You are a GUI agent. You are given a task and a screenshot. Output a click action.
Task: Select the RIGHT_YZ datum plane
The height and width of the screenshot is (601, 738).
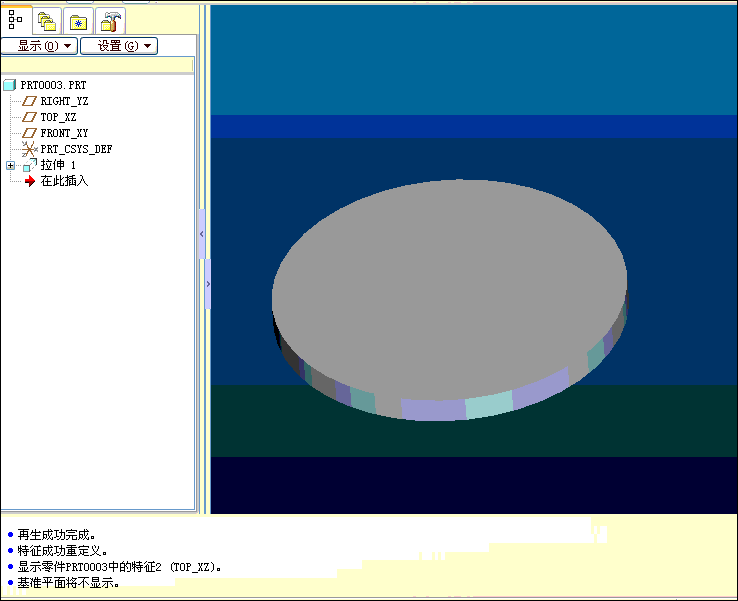click(64, 101)
